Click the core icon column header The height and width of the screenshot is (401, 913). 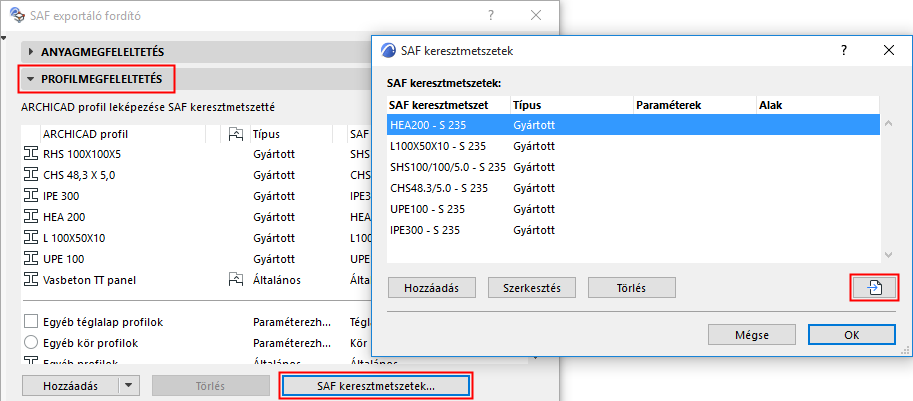click(234, 134)
